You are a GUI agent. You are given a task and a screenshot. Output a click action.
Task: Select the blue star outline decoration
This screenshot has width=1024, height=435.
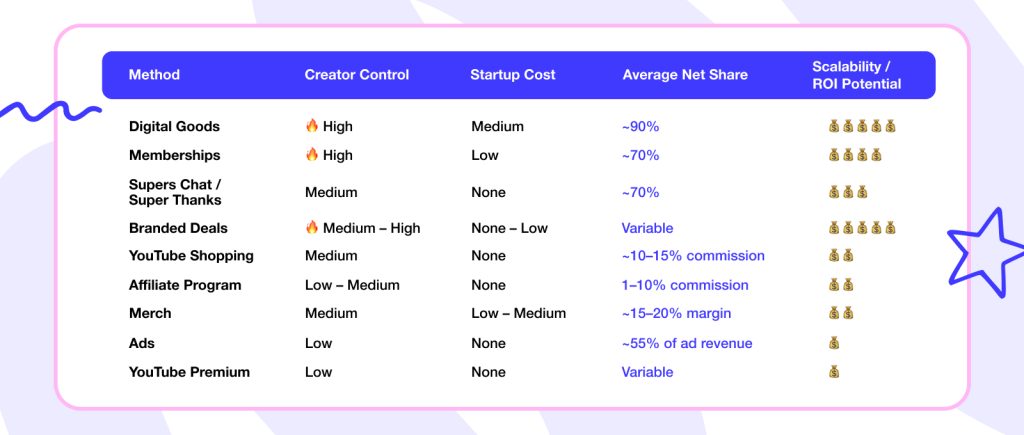click(984, 249)
